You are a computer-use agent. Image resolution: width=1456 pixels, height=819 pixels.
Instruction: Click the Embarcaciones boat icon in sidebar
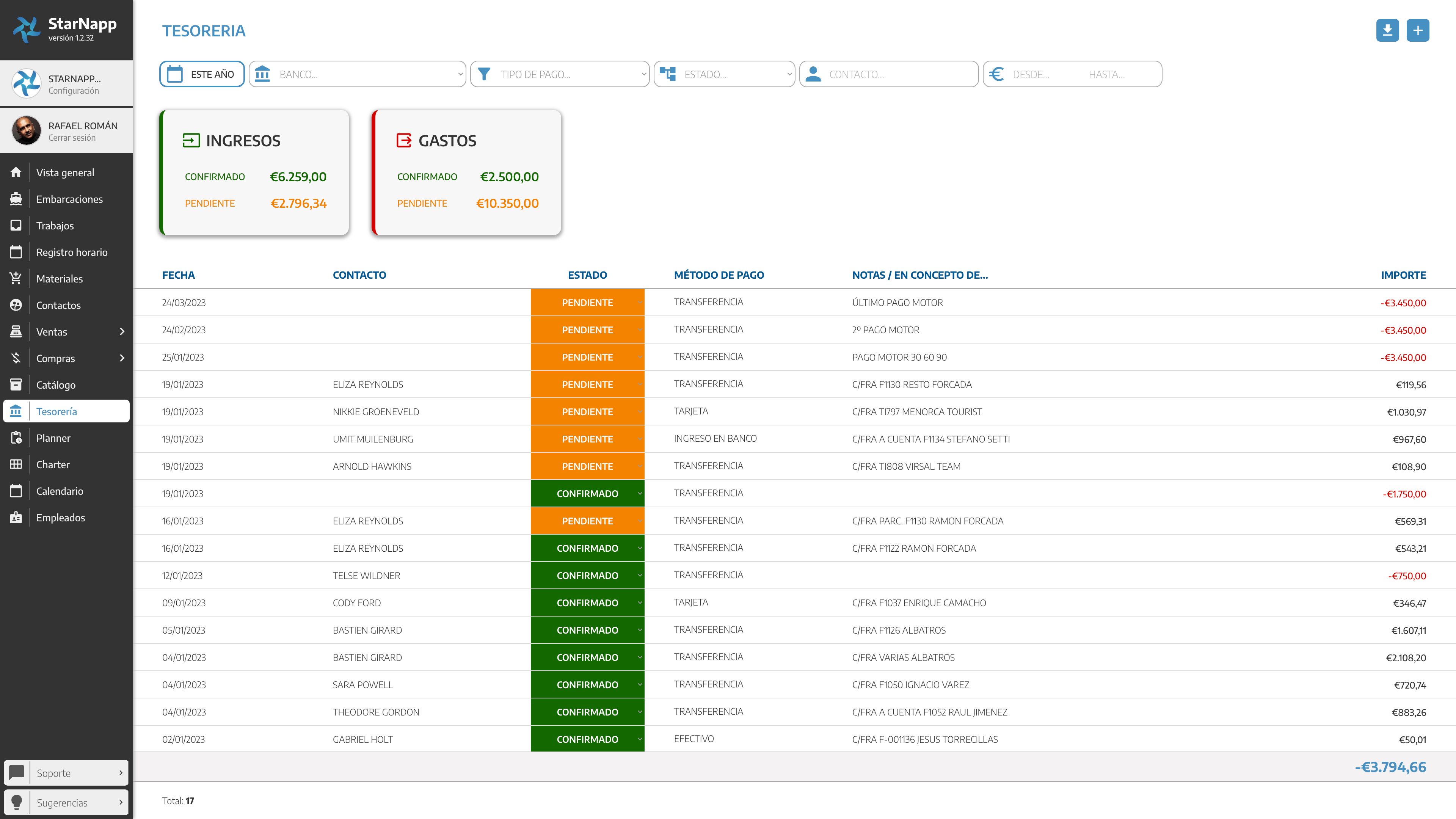click(x=16, y=199)
